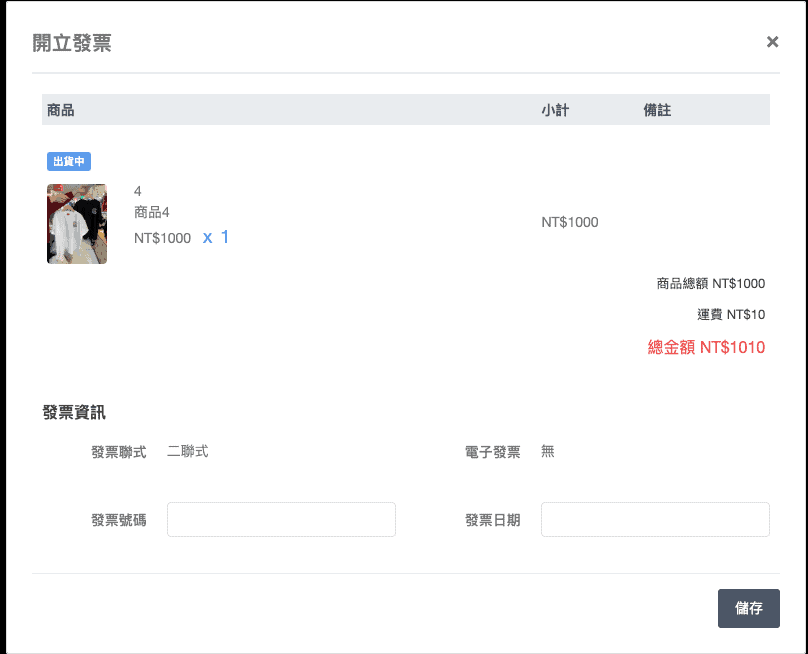Click the product number 4 above 商品4

point(138,191)
